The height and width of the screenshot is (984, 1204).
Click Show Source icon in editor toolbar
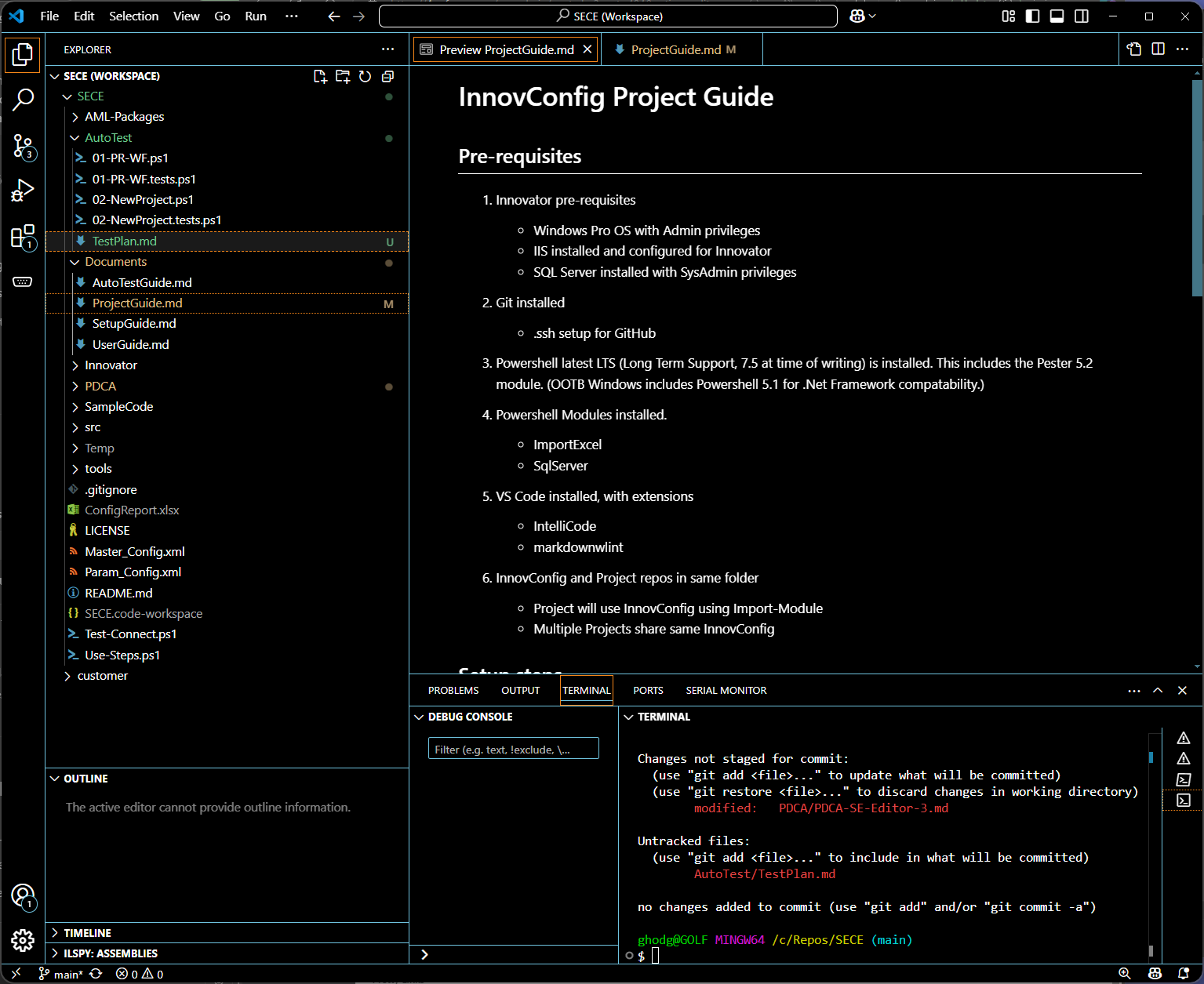[1134, 49]
